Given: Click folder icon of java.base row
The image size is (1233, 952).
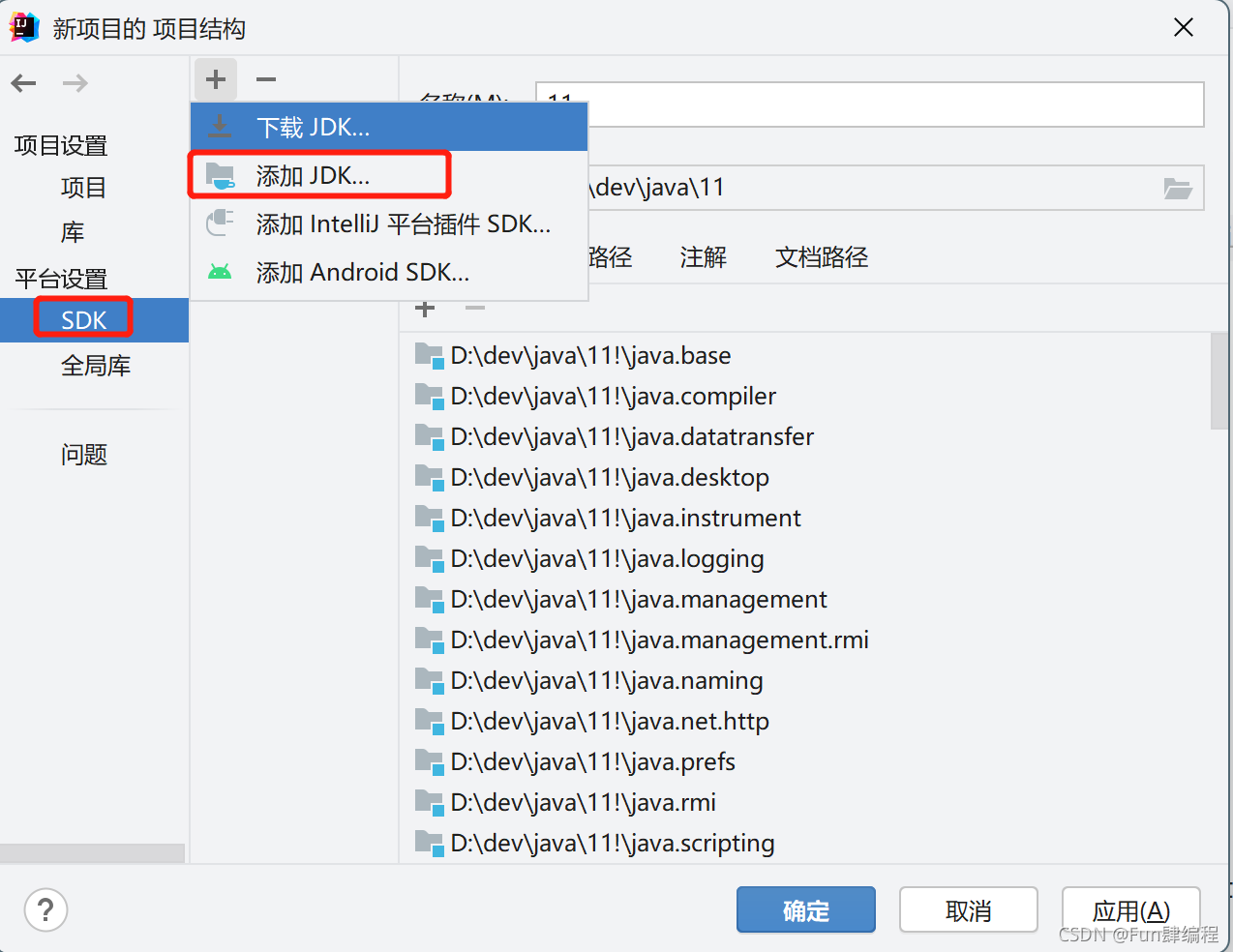Looking at the screenshot, I should coord(429,355).
